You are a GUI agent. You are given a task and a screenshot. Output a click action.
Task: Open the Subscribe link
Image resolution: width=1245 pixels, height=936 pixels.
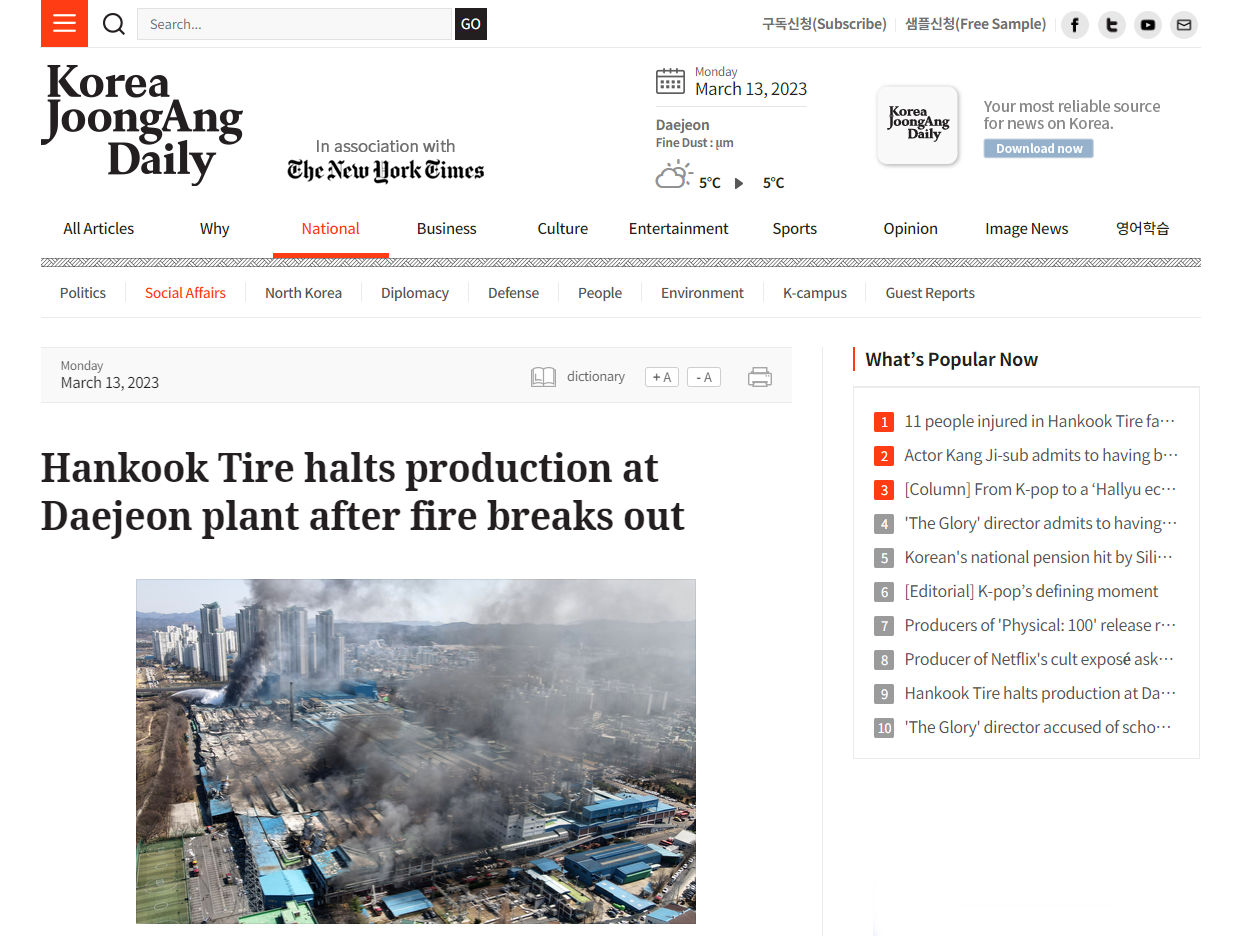824,24
